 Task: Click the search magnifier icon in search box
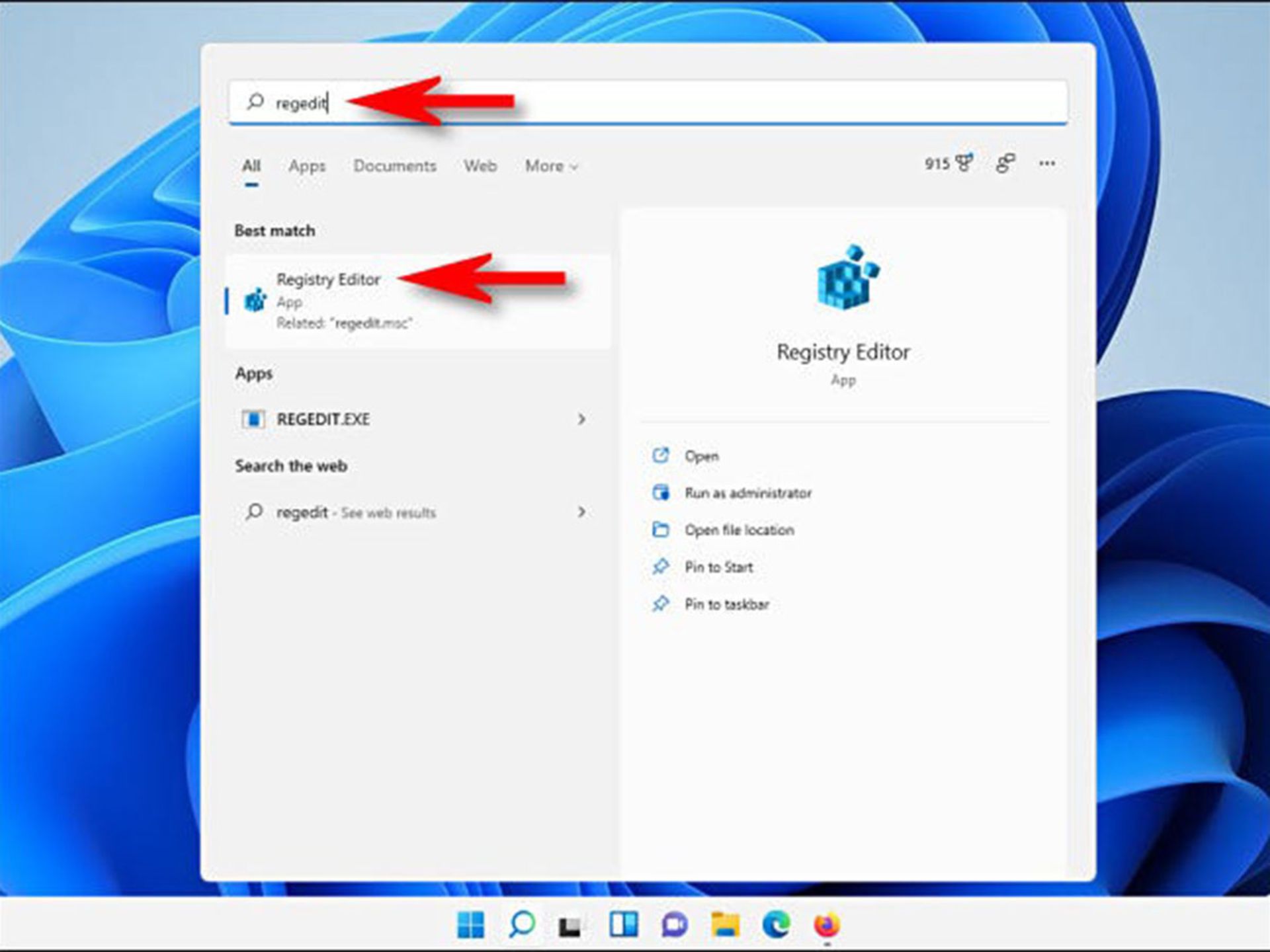pos(255,102)
